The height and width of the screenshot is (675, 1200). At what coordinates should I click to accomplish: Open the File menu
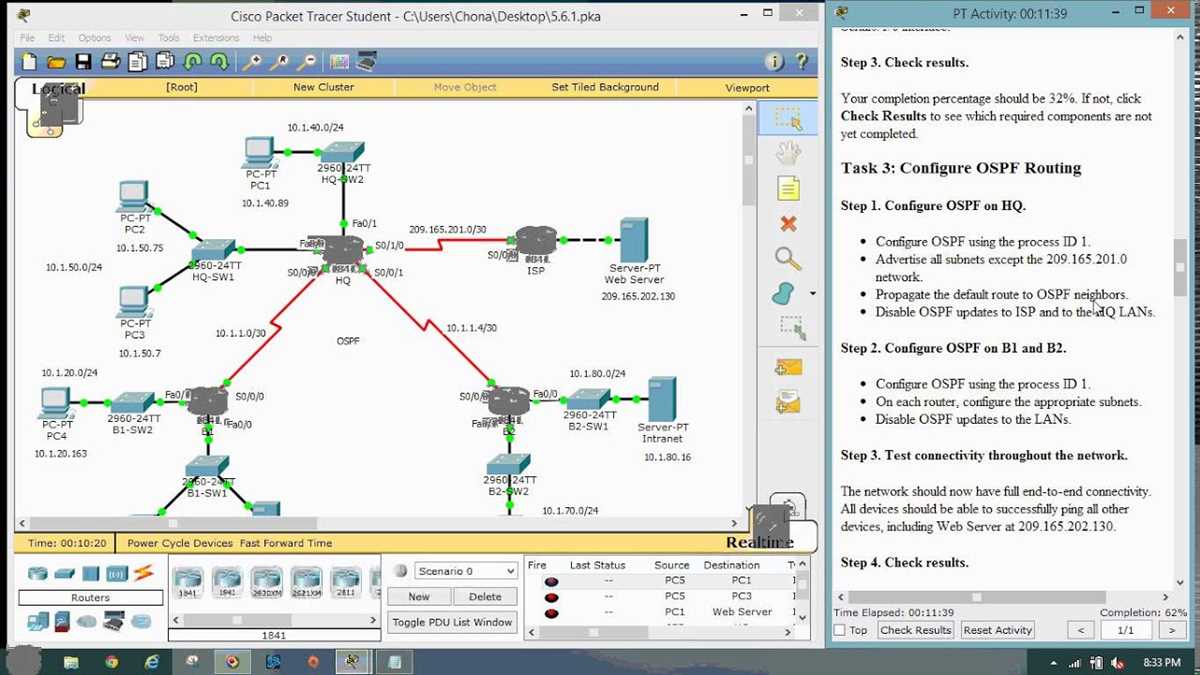coord(27,38)
